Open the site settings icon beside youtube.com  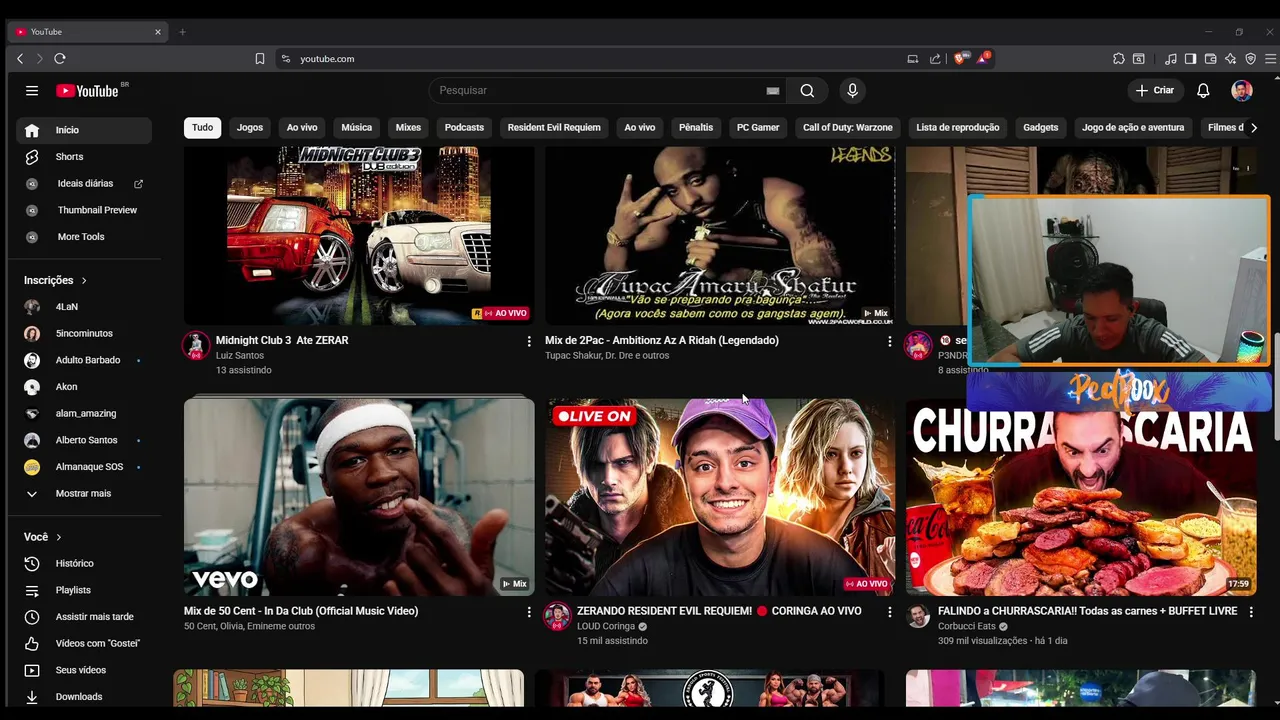[286, 59]
